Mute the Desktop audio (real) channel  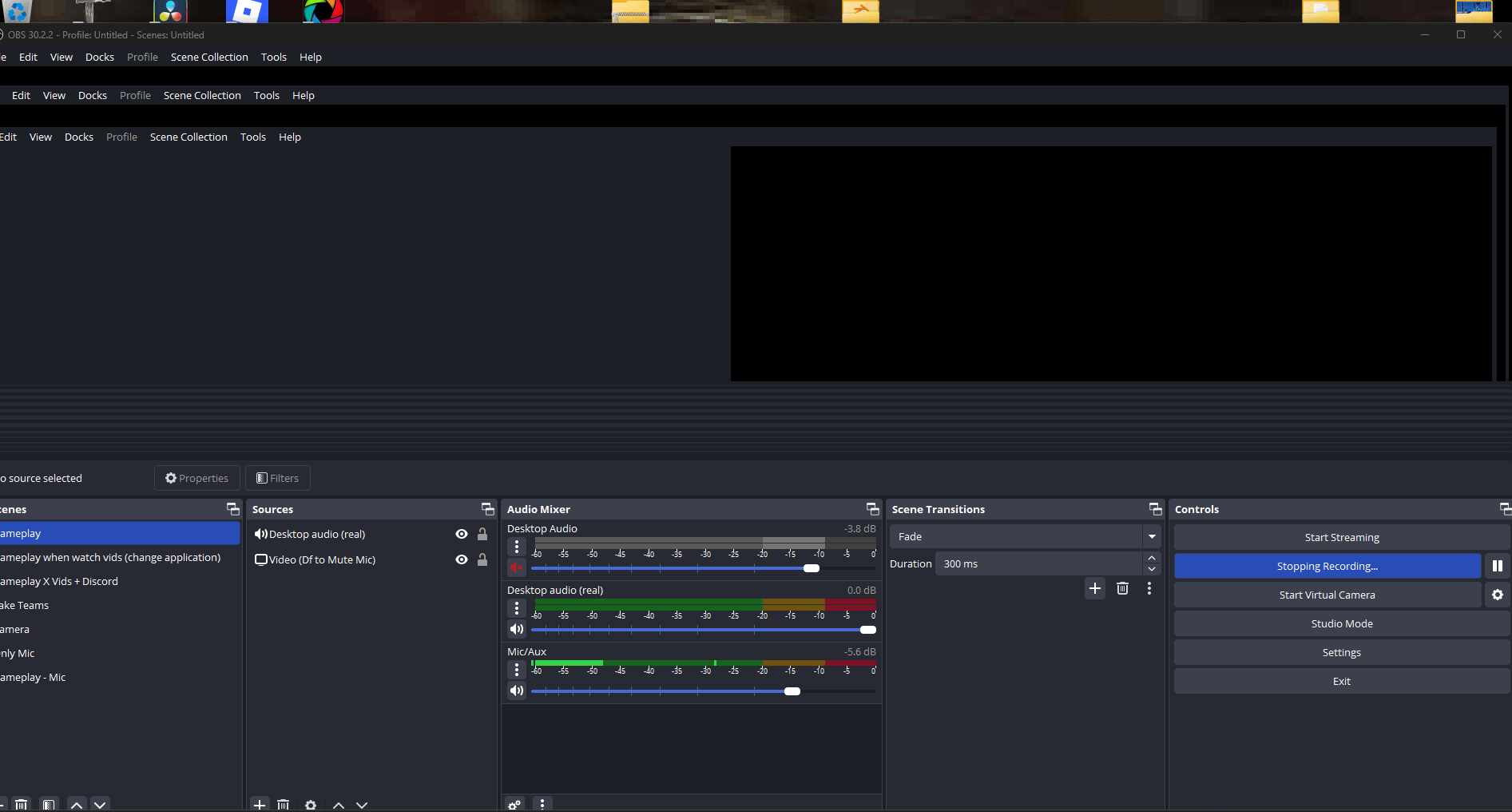(517, 629)
